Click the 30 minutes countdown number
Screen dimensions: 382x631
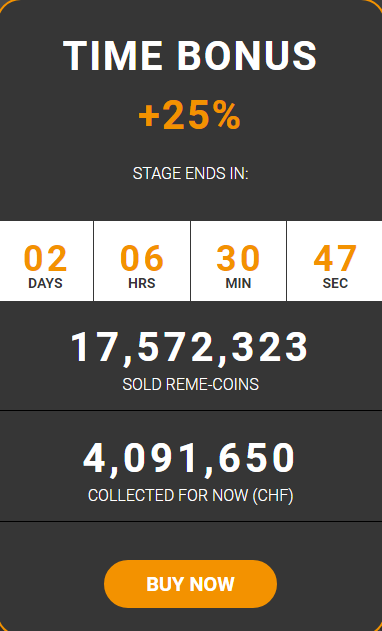coord(238,258)
